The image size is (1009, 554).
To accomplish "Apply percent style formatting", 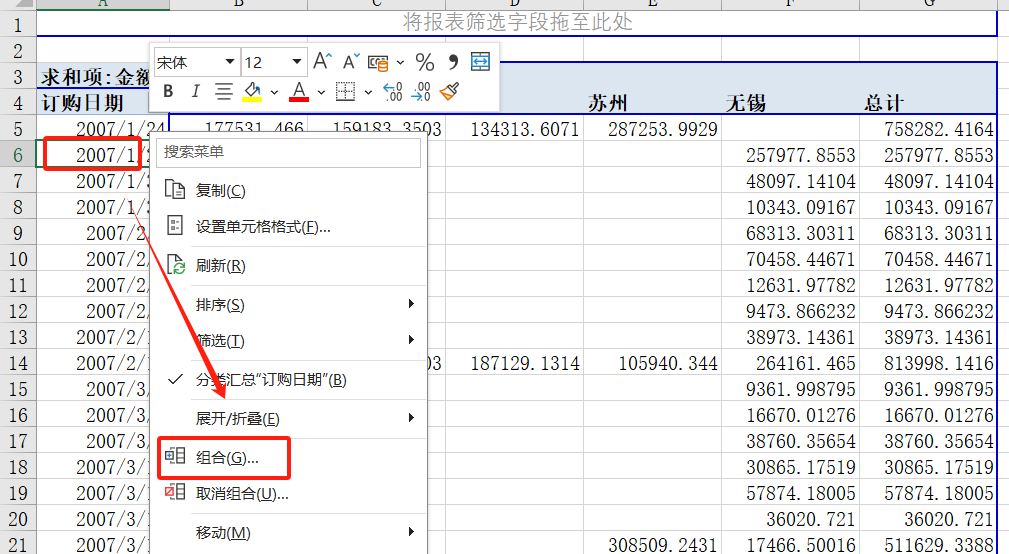I will coord(425,62).
